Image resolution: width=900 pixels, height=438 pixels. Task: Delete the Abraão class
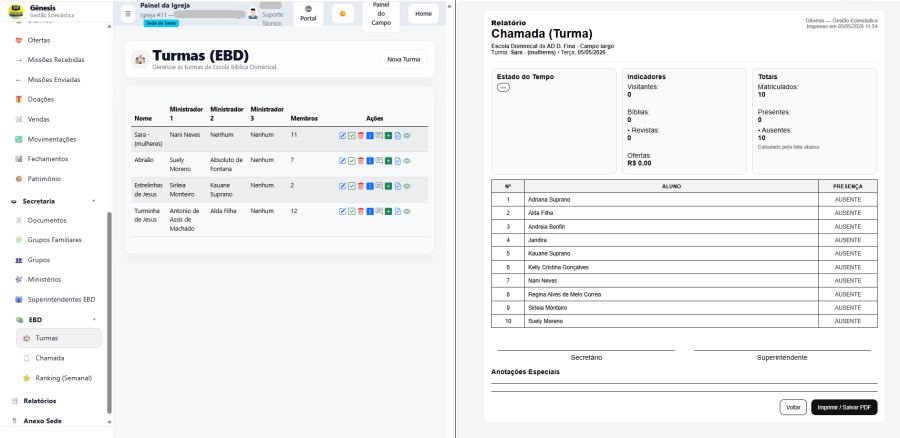[x=360, y=161]
